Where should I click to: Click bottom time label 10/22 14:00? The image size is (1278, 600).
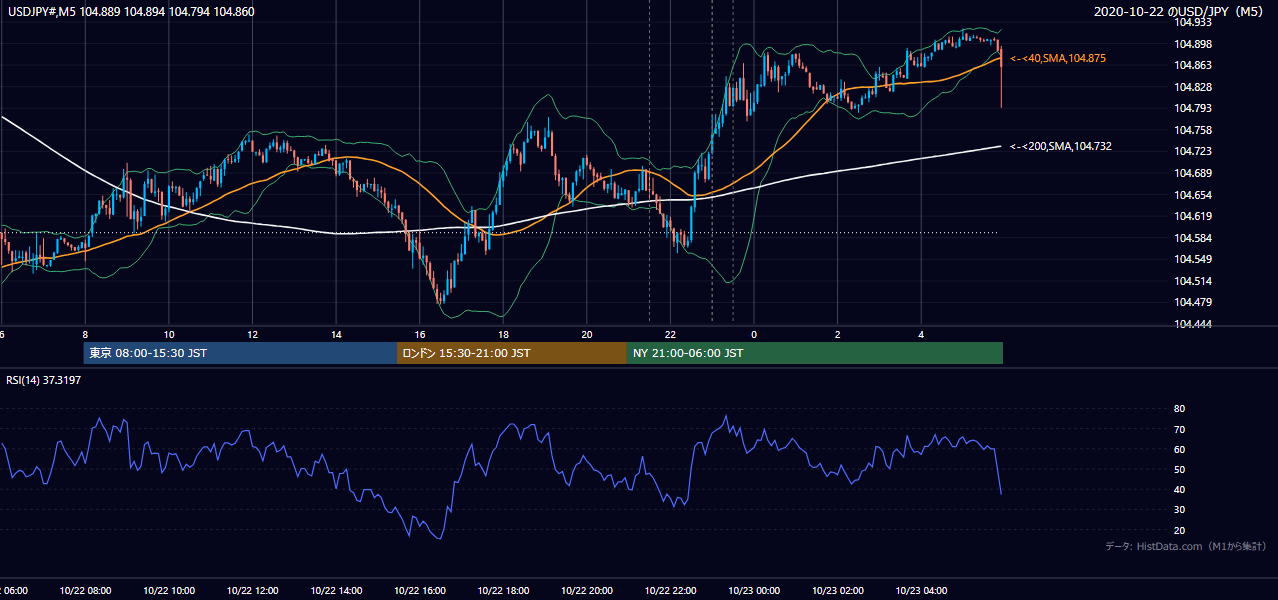336,590
